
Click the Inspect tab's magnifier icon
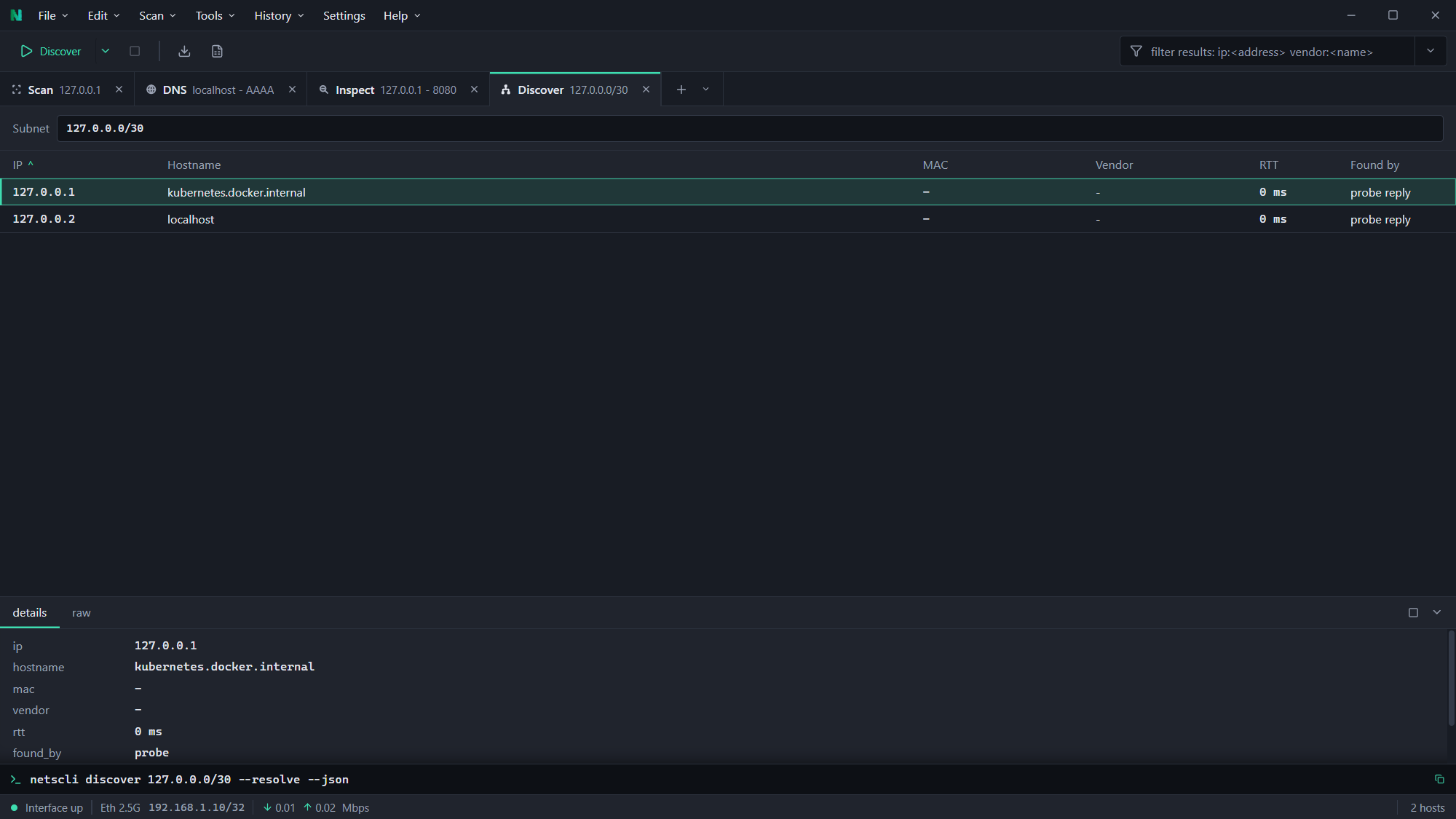pos(324,90)
